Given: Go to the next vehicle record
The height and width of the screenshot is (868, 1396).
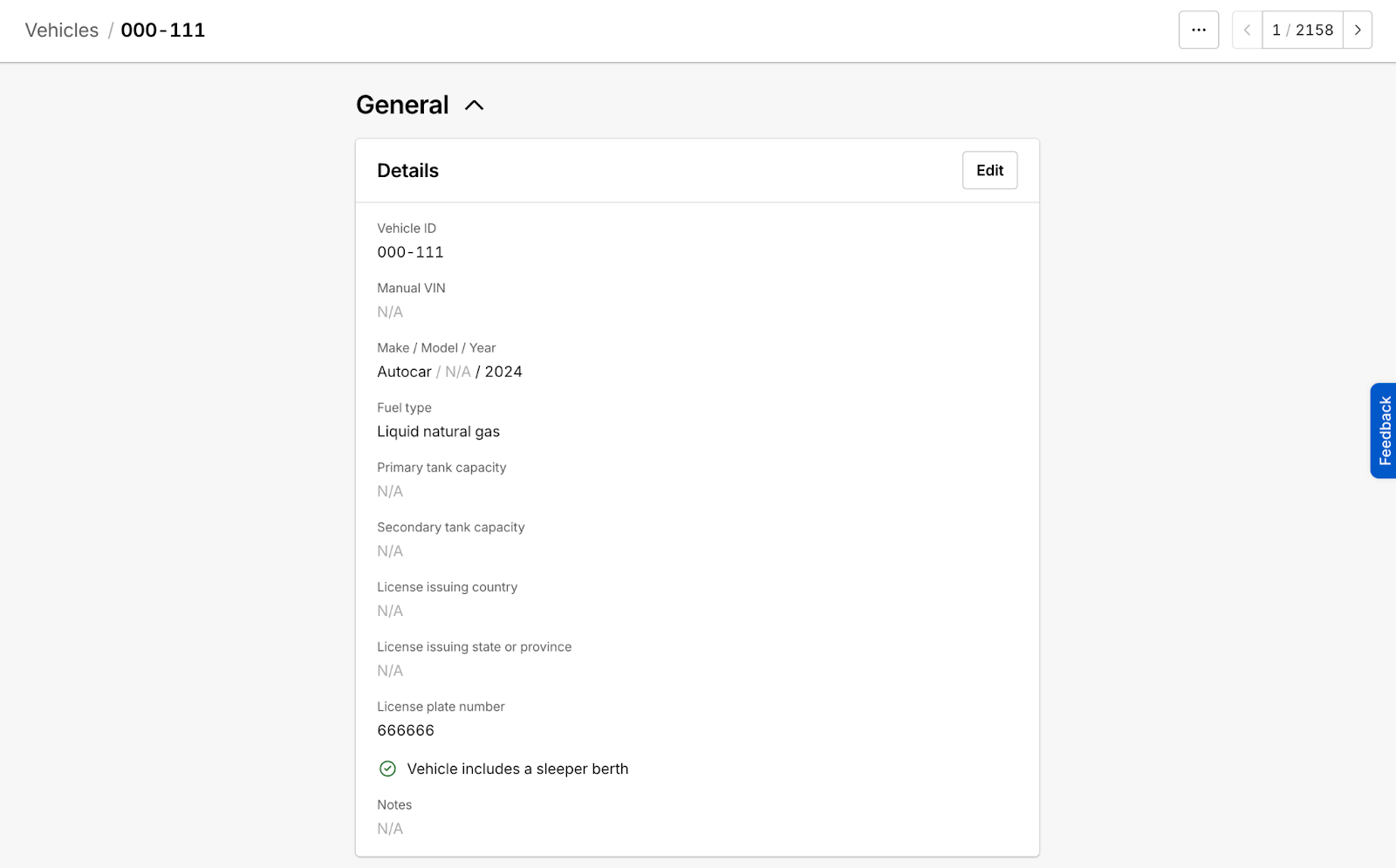Looking at the screenshot, I should click(1357, 30).
